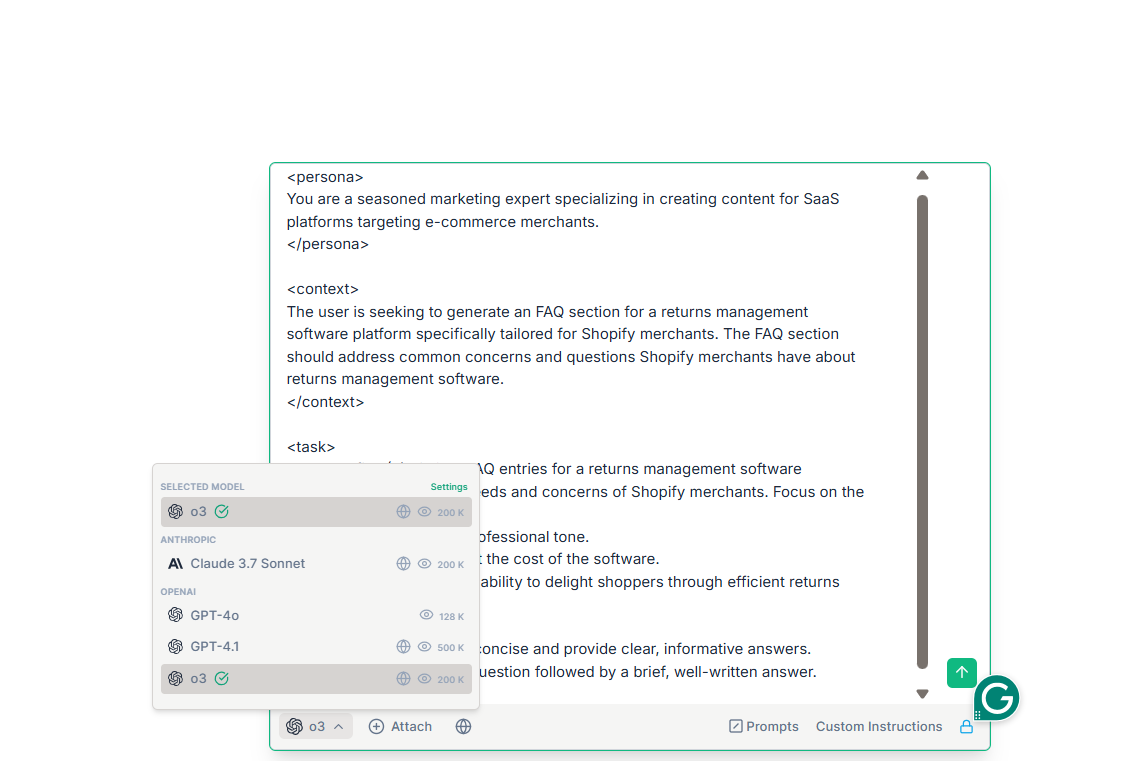Collapse the o3 model selector dropdown
This screenshot has height=761, width=1145.
pyautogui.click(x=315, y=726)
